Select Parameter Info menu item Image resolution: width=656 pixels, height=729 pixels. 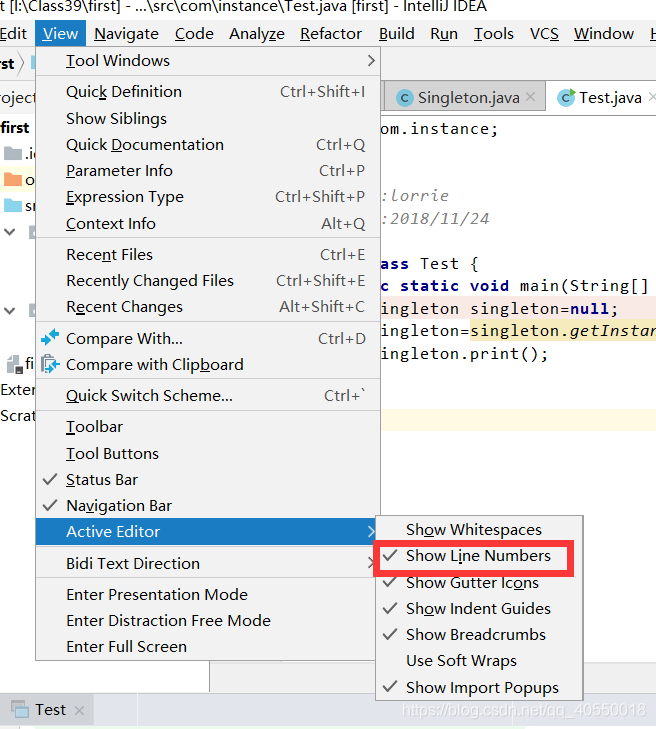pyautogui.click(x=208, y=171)
